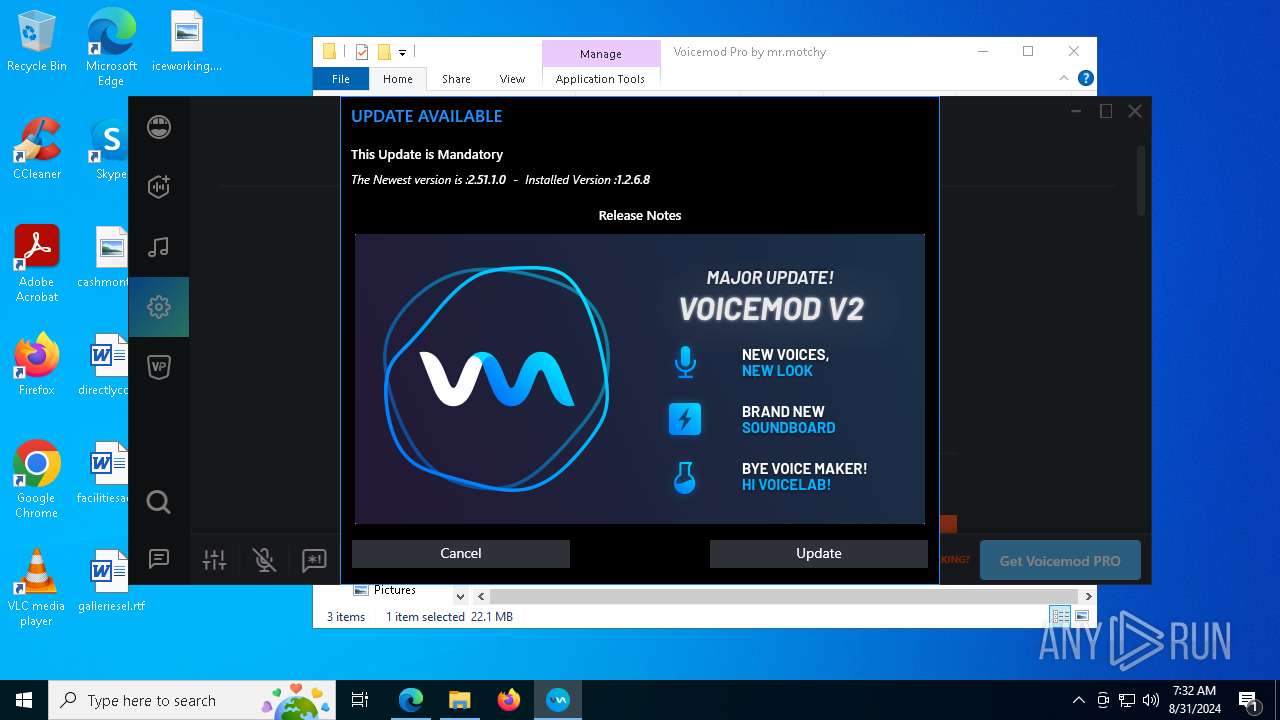The image size is (1280, 720).
Task: Toggle the censor speech bubble icon
Action: click(314, 560)
